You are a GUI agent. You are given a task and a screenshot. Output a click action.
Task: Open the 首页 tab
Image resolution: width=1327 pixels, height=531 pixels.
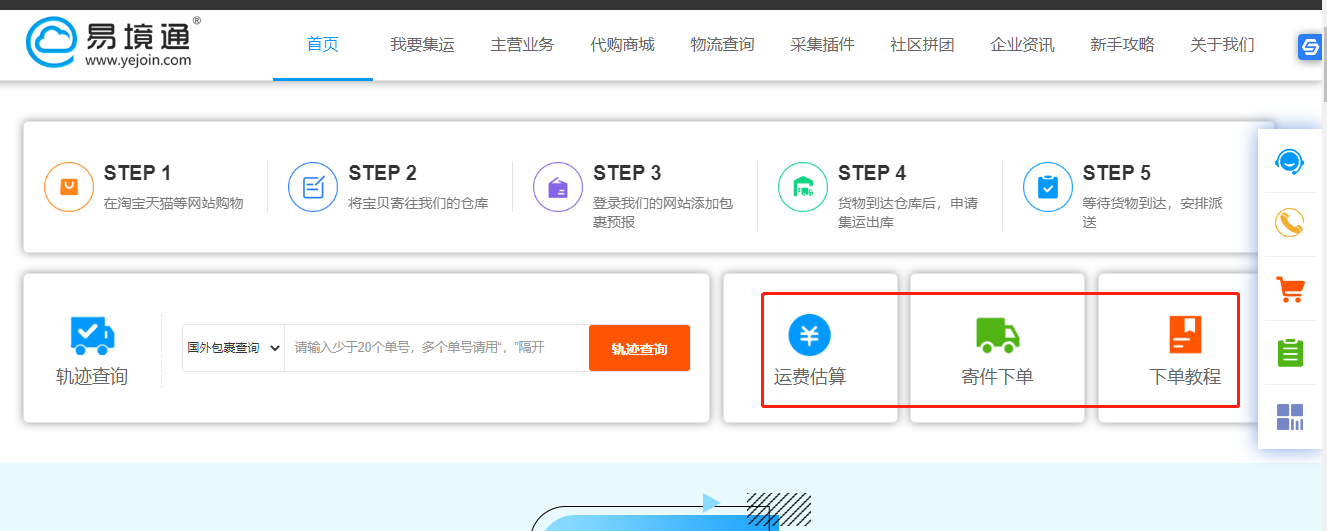click(x=323, y=44)
